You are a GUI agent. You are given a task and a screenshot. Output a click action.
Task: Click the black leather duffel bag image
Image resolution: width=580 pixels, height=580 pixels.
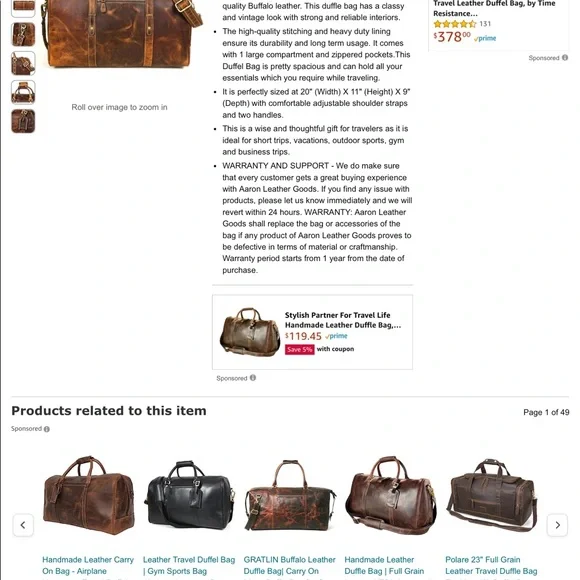point(189,495)
